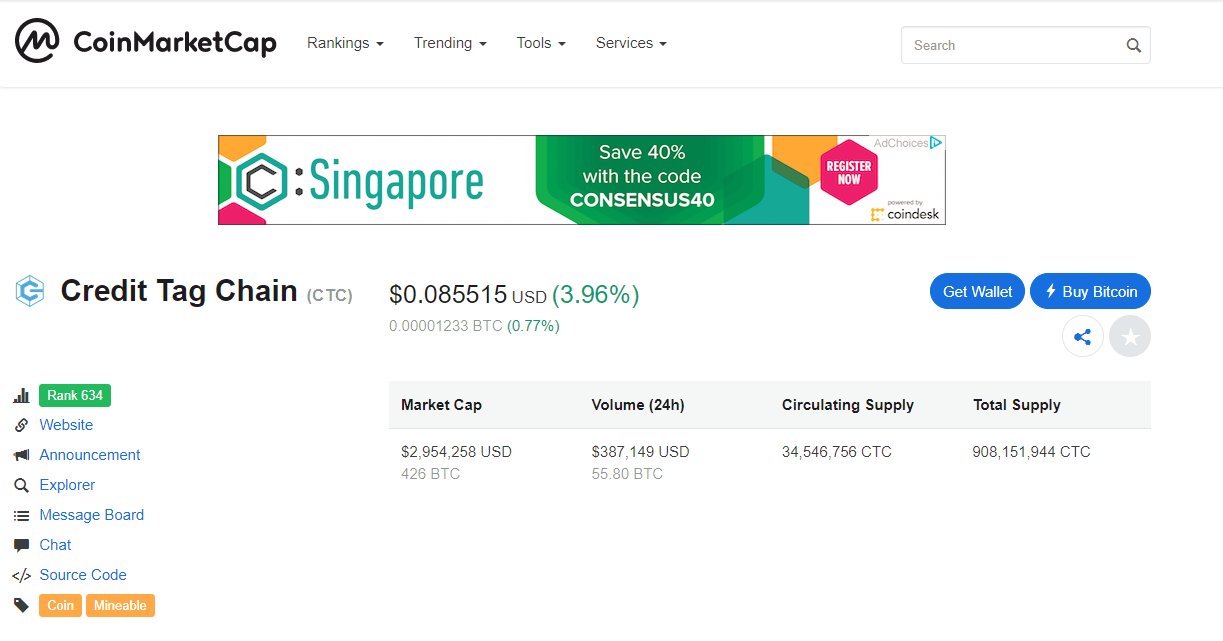Screen dimensions: 1223x641
Task: Open the Explorer link
Action: [67, 485]
